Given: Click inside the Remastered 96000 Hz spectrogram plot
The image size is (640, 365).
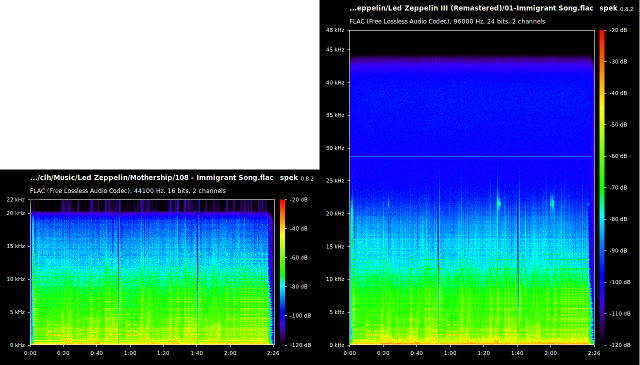Looking at the screenshot, I should click(472, 187).
